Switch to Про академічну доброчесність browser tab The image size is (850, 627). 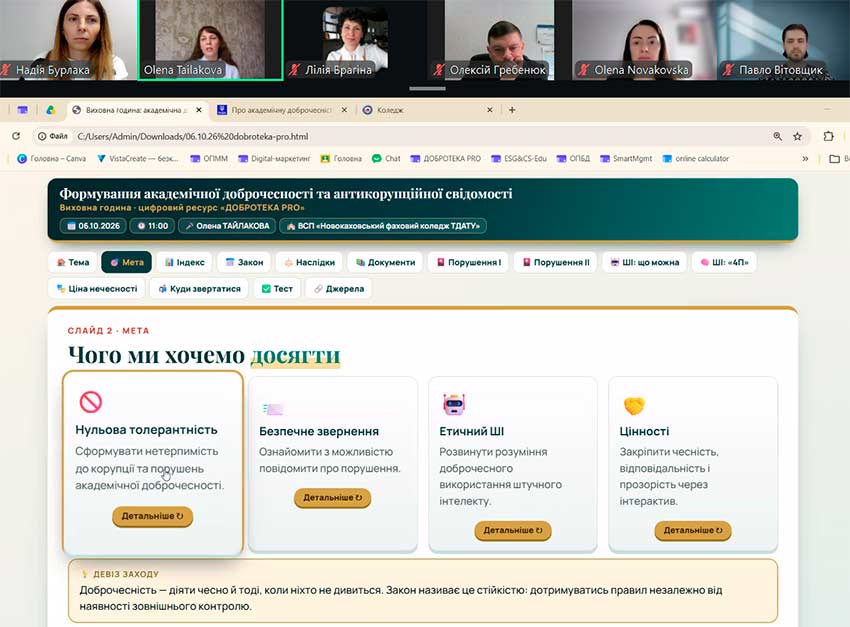[282, 110]
